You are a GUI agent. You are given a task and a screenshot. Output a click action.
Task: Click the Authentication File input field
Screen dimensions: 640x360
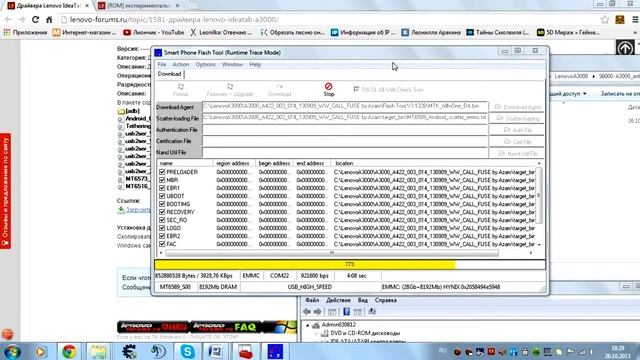[345, 129]
